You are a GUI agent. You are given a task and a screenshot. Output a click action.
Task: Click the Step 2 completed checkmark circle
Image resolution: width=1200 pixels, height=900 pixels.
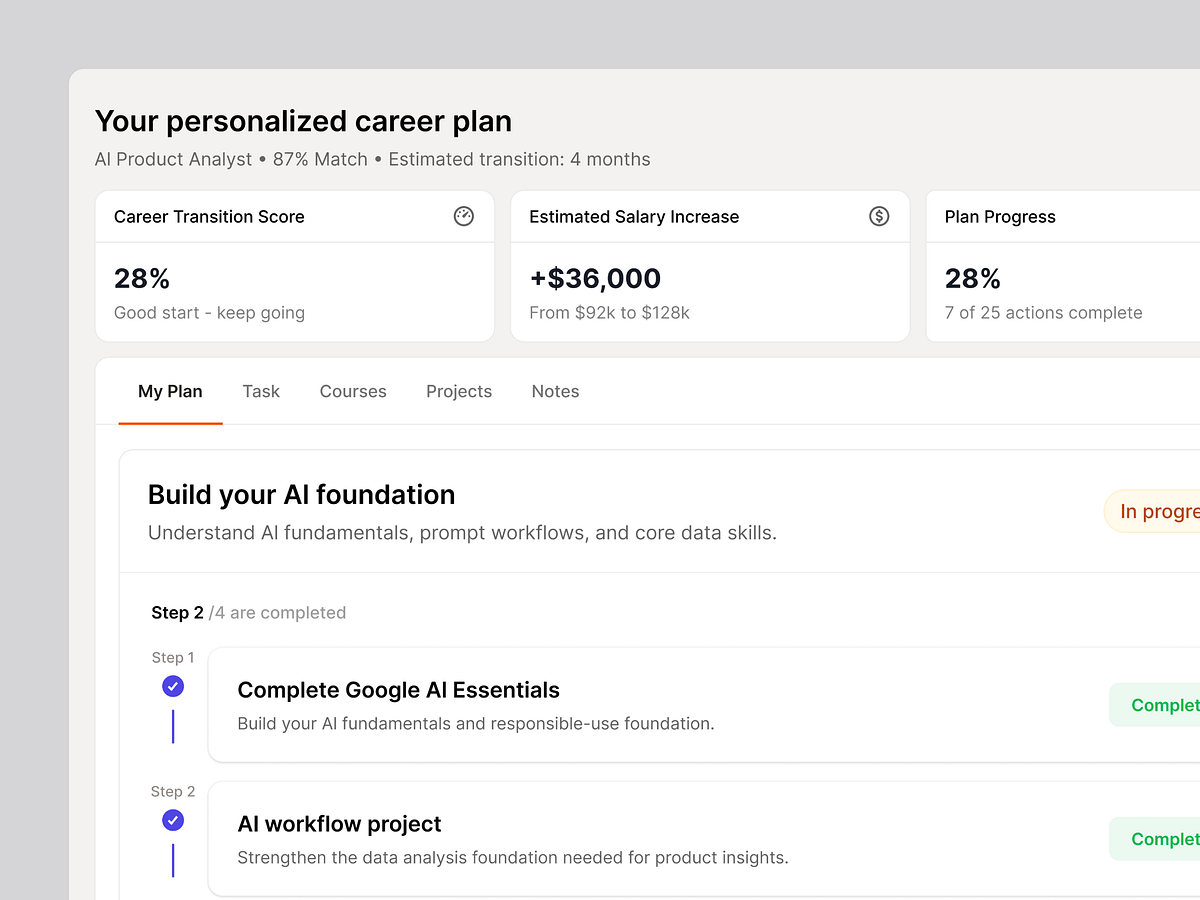[x=173, y=820]
